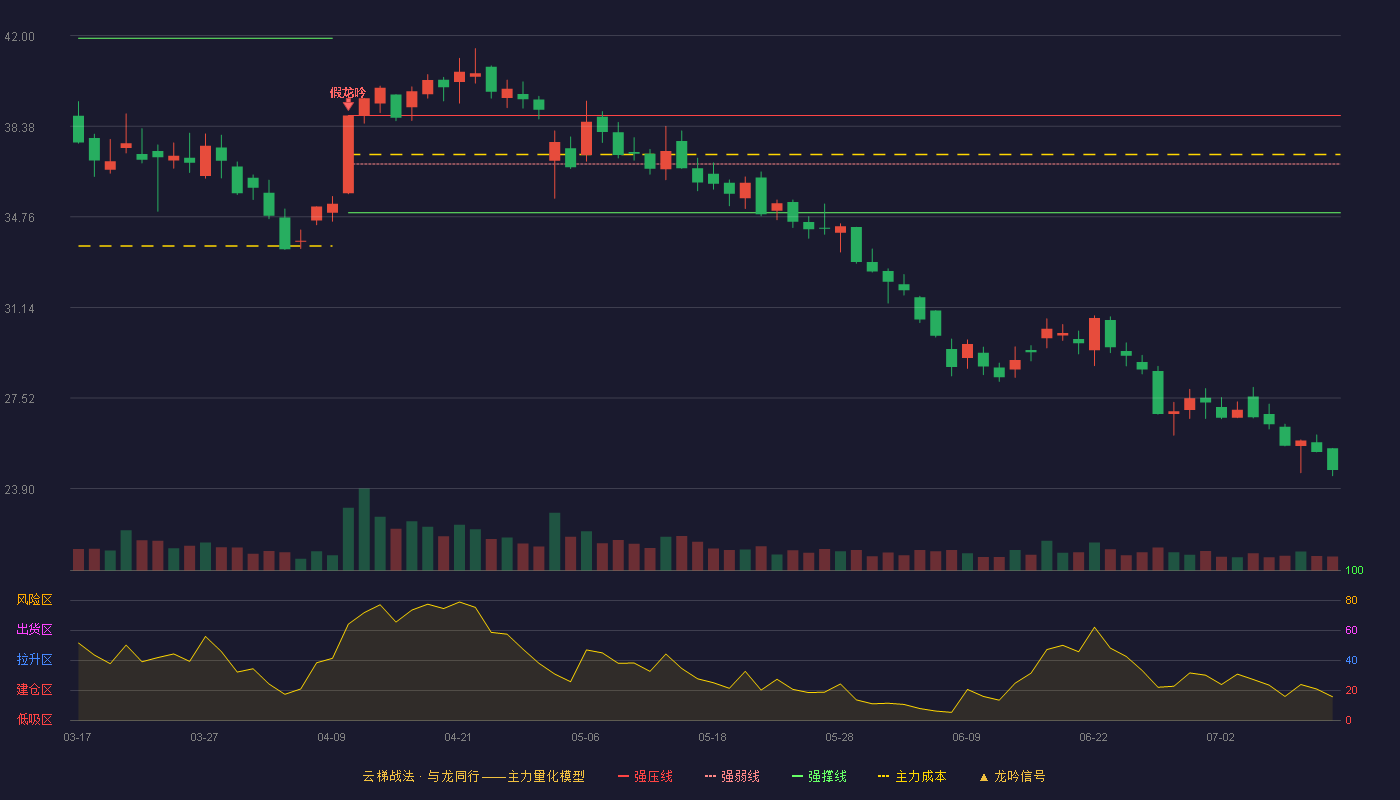Select the 风险区 zone label
Screen dimensions: 1400x800
coord(34,600)
